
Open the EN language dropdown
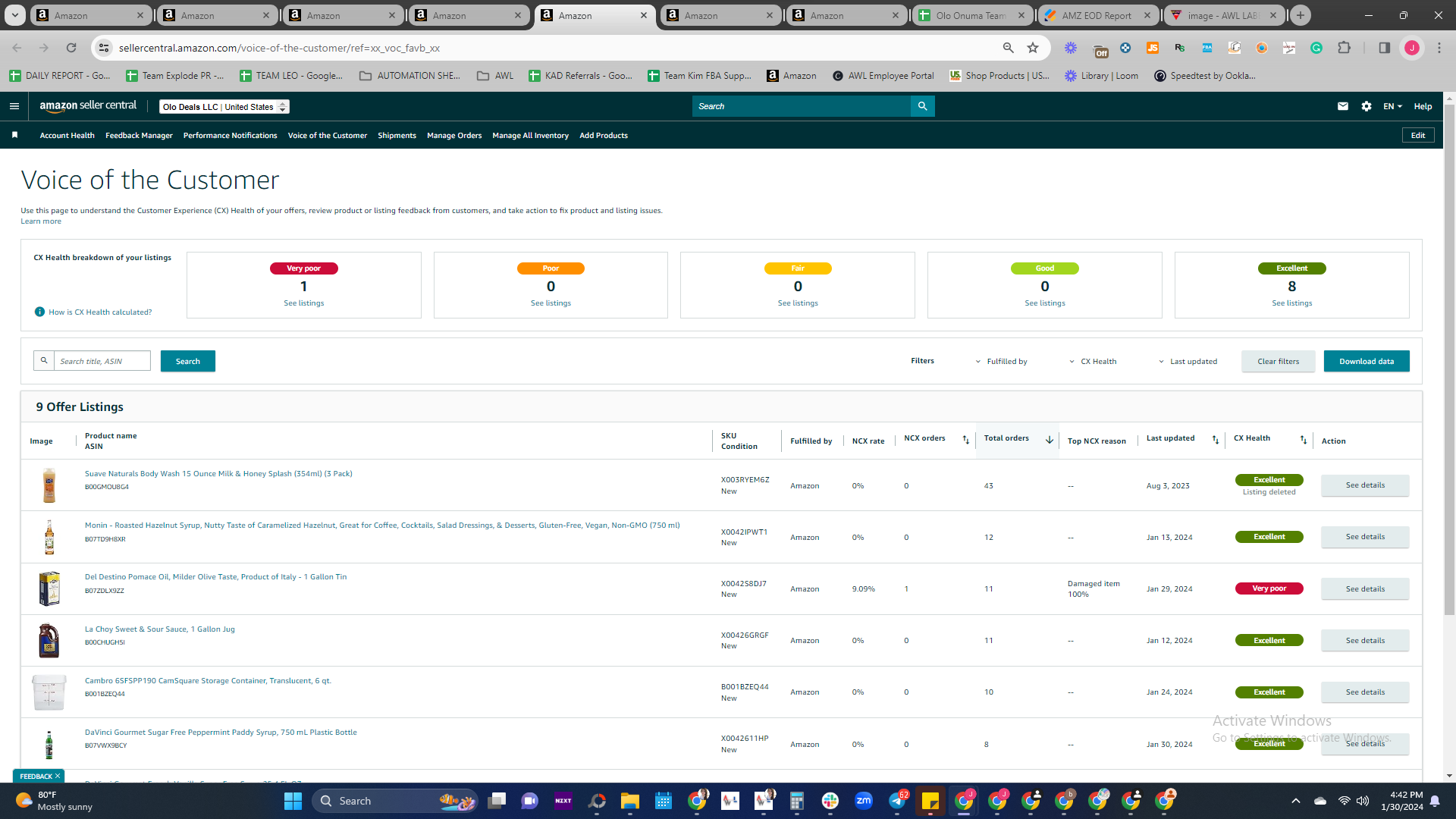point(1392,106)
